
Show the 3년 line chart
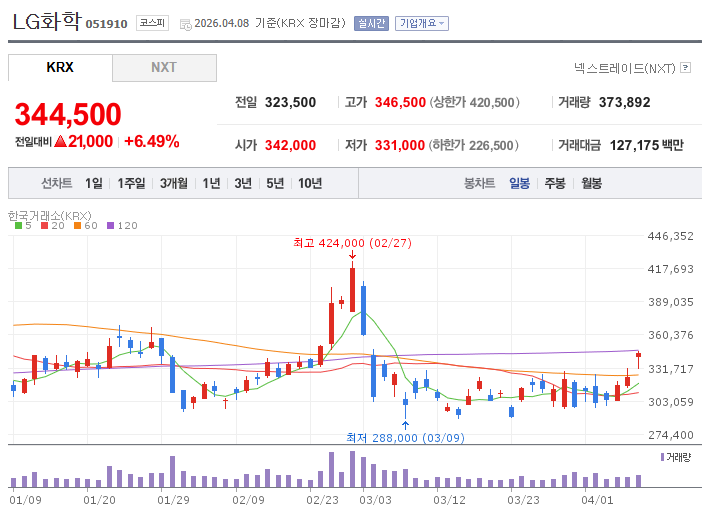243,183
